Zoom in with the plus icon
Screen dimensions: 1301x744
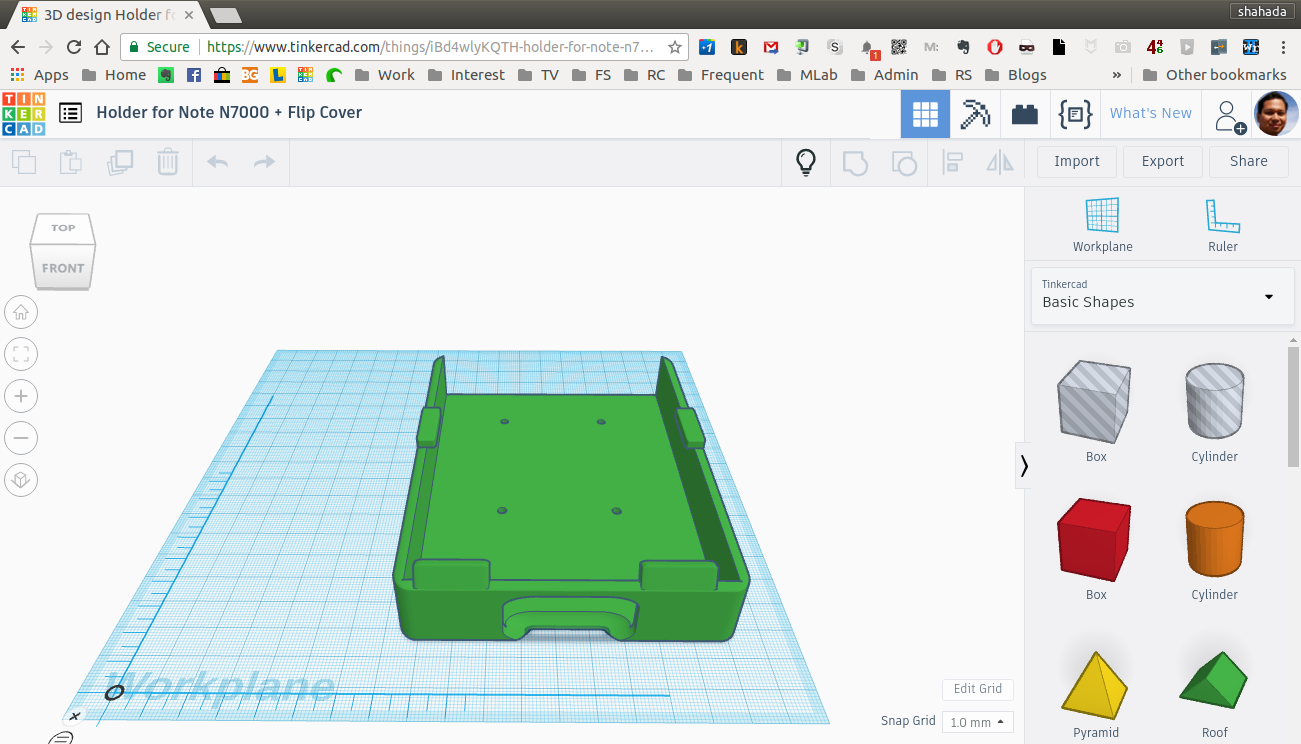click(x=20, y=396)
